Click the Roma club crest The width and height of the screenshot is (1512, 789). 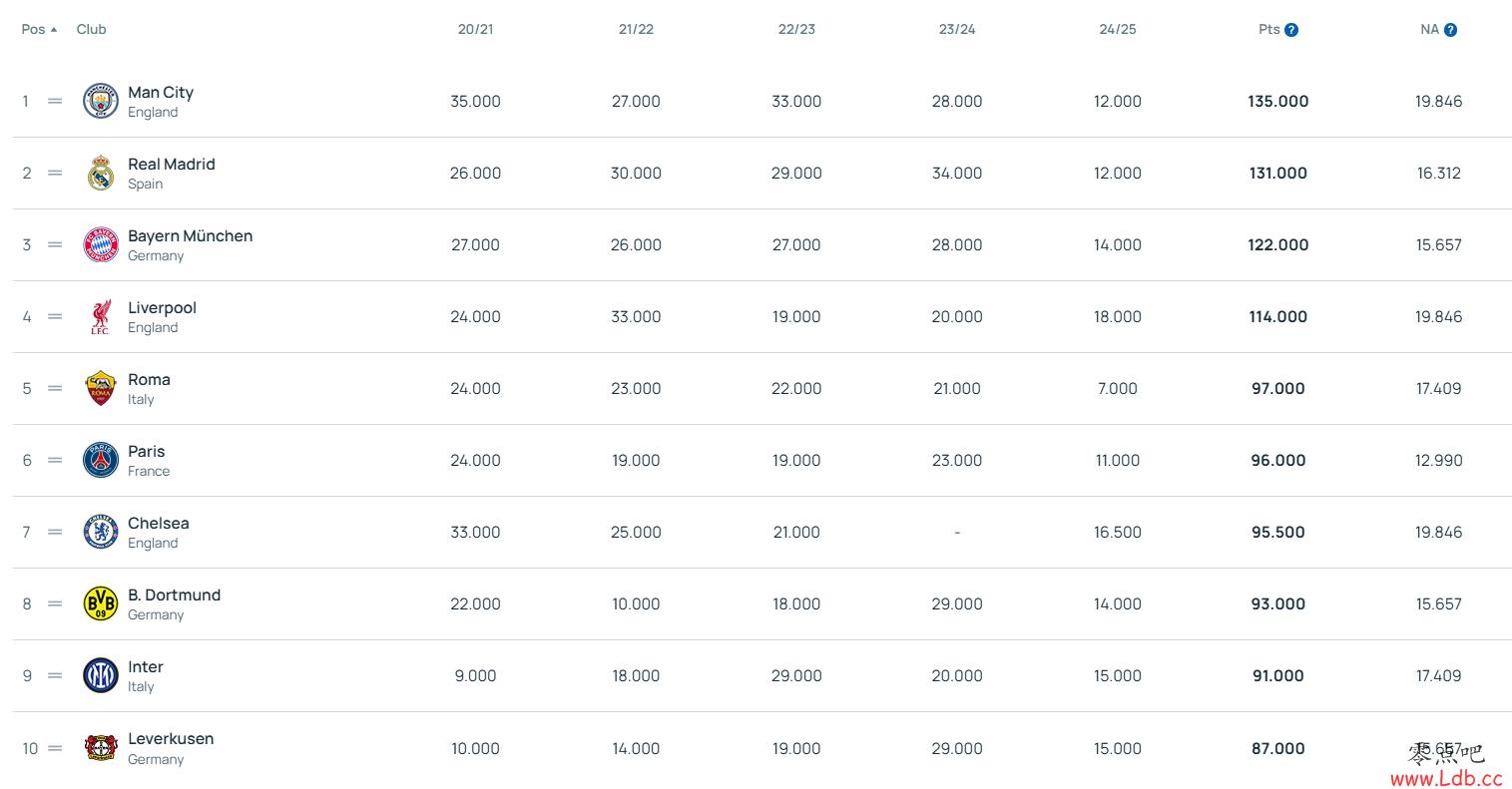101,389
